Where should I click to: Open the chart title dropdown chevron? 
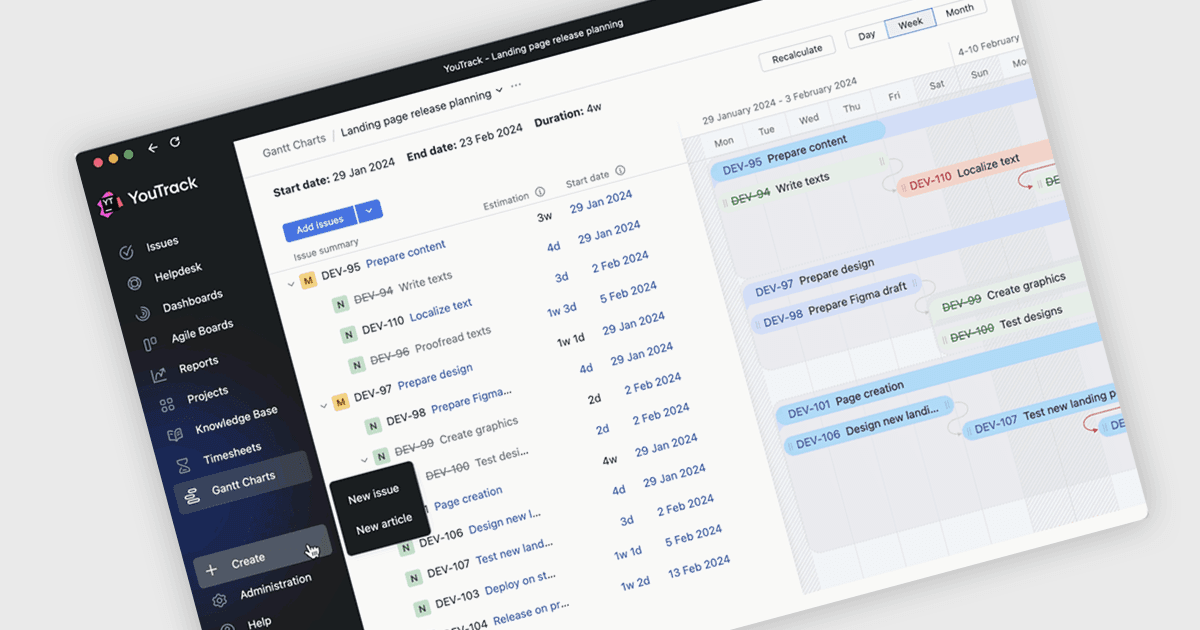(499, 91)
